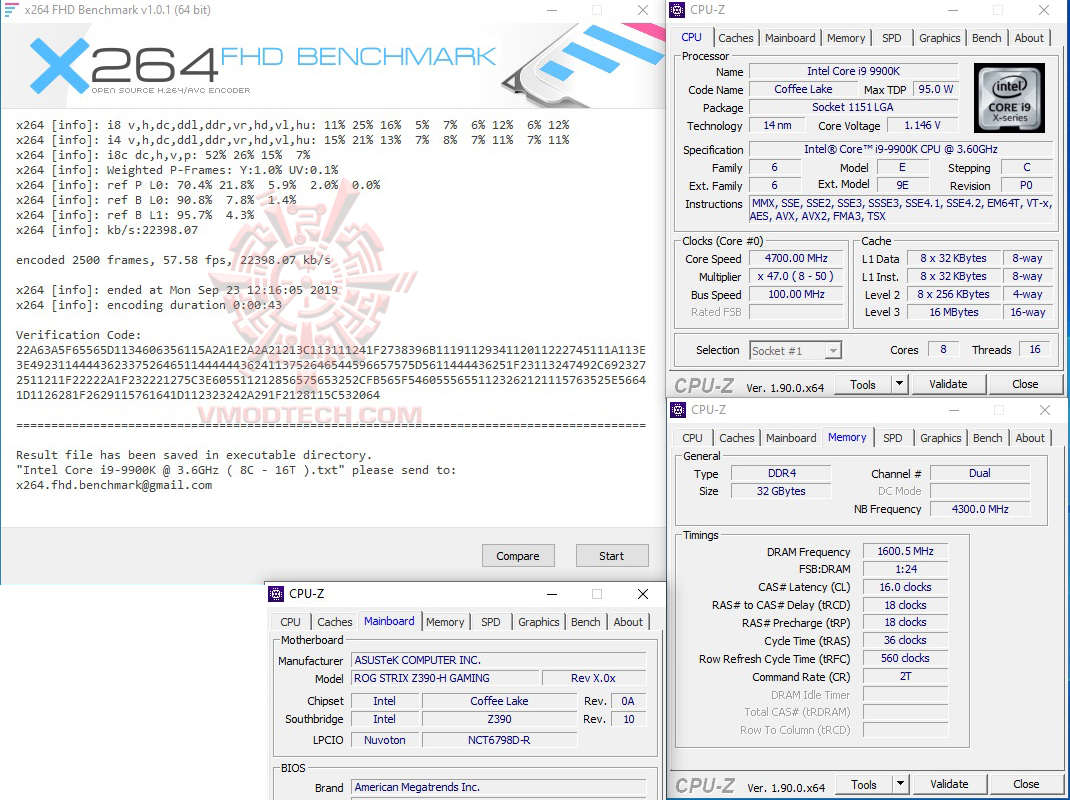The width and height of the screenshot is (1070, 800).
Task: Open Caches tab in the Mainboard CPU-Z window
Action: (x=334, y=622)
